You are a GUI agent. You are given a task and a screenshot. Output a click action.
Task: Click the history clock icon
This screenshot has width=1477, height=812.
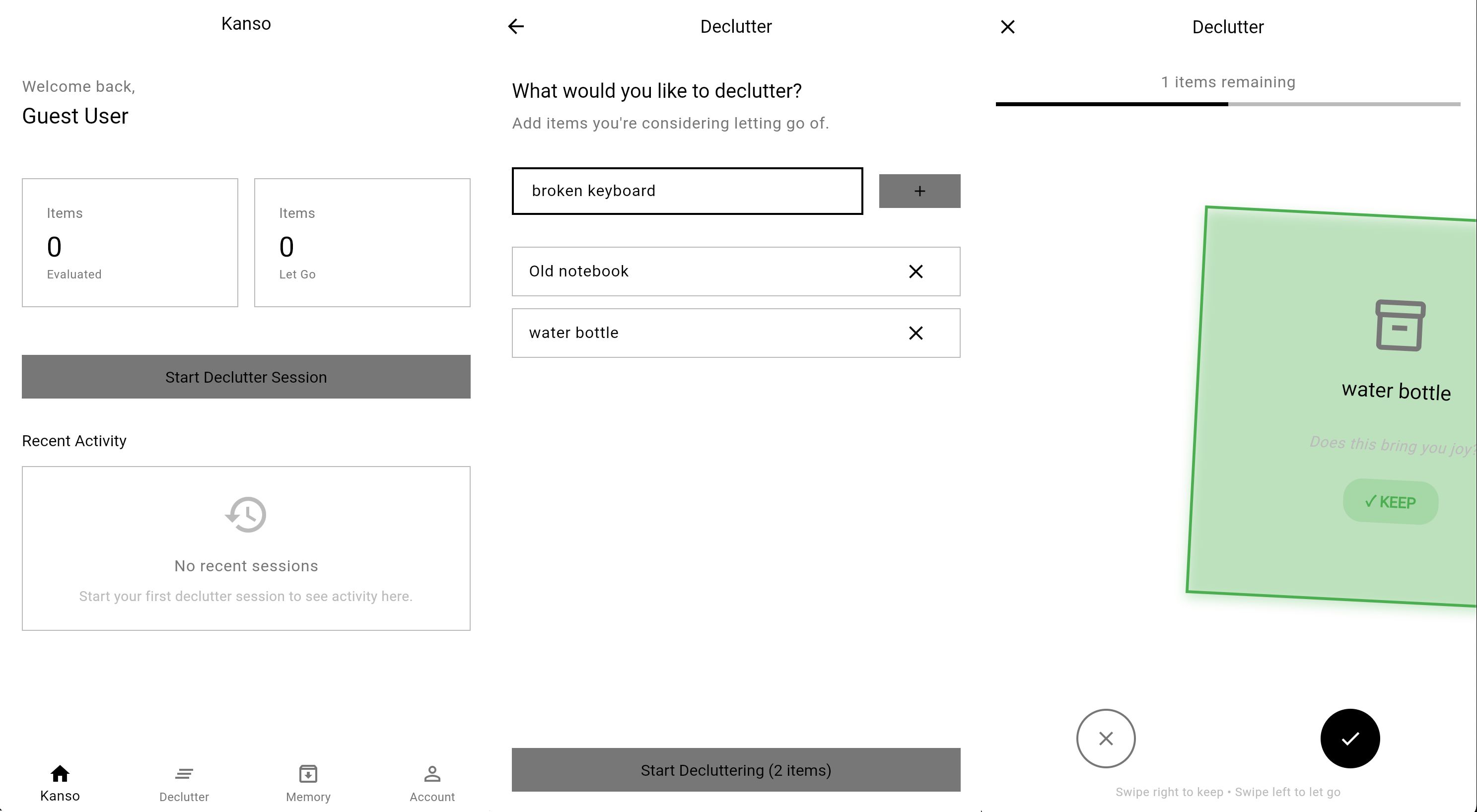pos(246,515)
